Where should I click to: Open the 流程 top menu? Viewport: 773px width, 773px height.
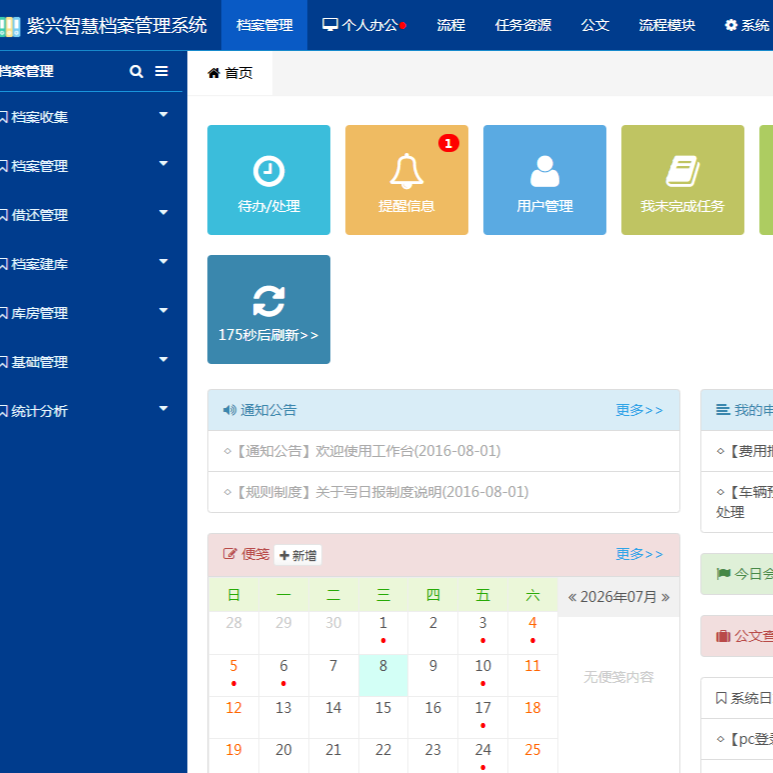451,25
